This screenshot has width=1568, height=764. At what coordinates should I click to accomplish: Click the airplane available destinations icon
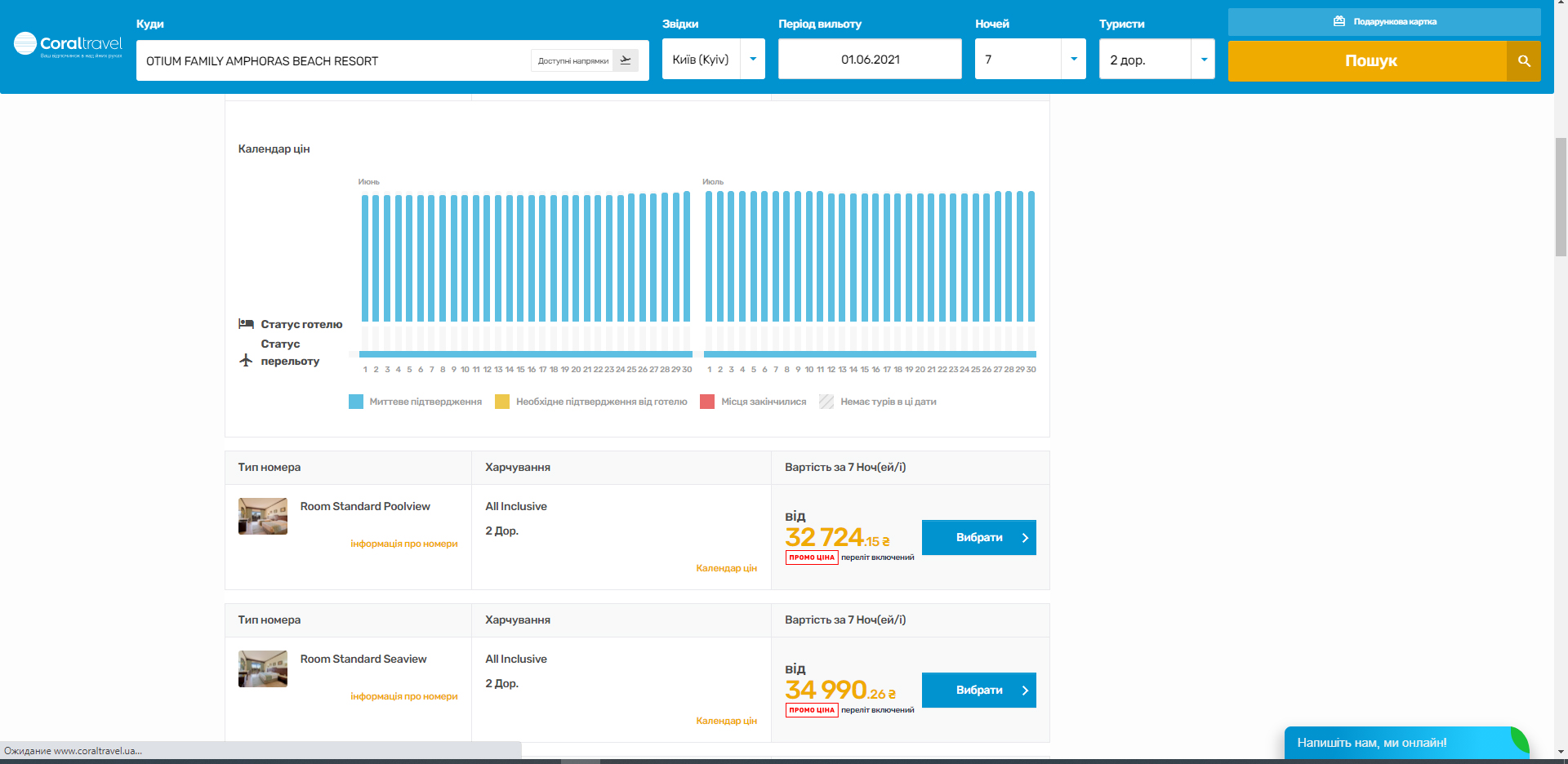pyautogui.click(x=626, y=60)
